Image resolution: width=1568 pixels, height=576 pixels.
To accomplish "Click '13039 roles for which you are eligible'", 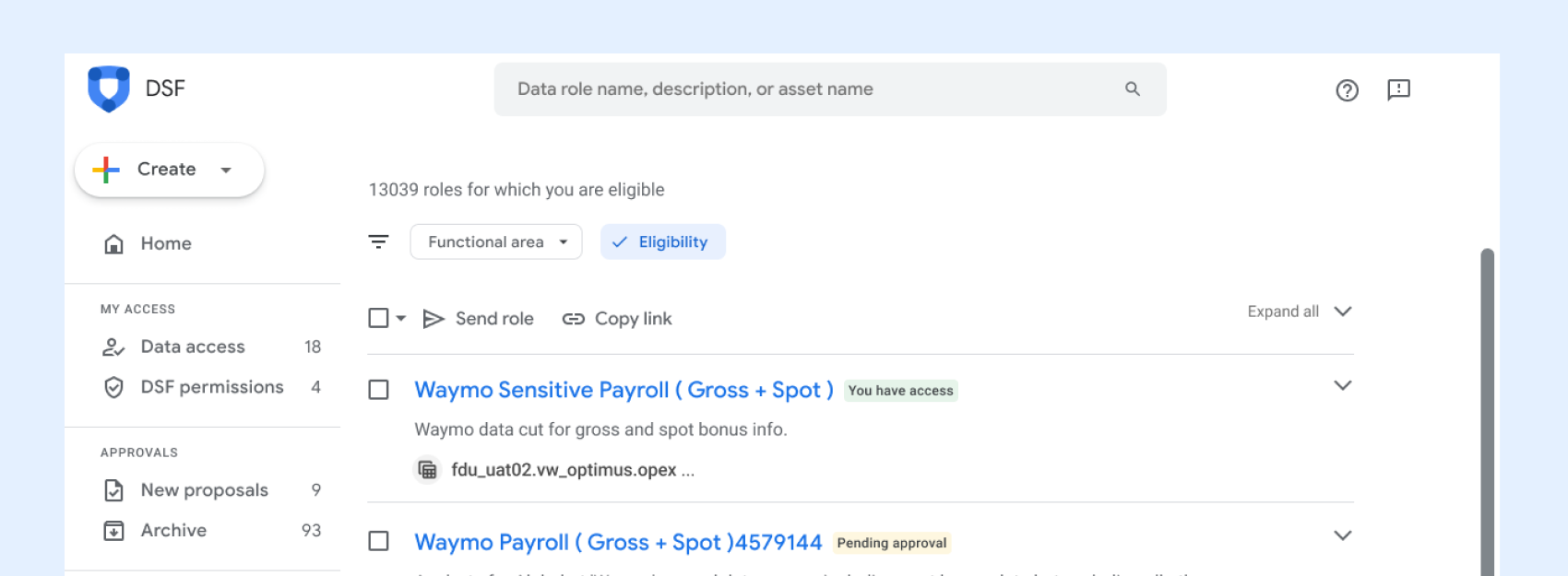I will click(517, 190).
